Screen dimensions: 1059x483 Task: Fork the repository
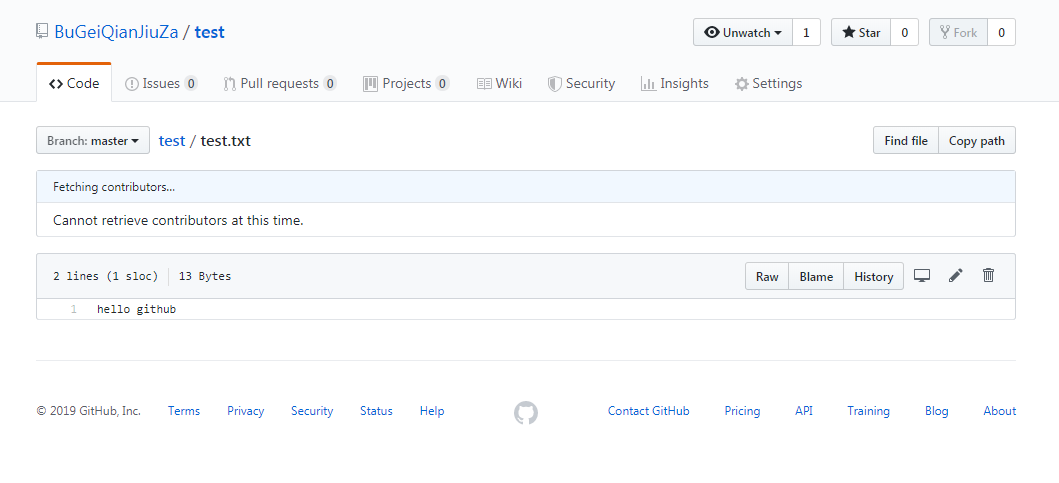pos(958,32)
